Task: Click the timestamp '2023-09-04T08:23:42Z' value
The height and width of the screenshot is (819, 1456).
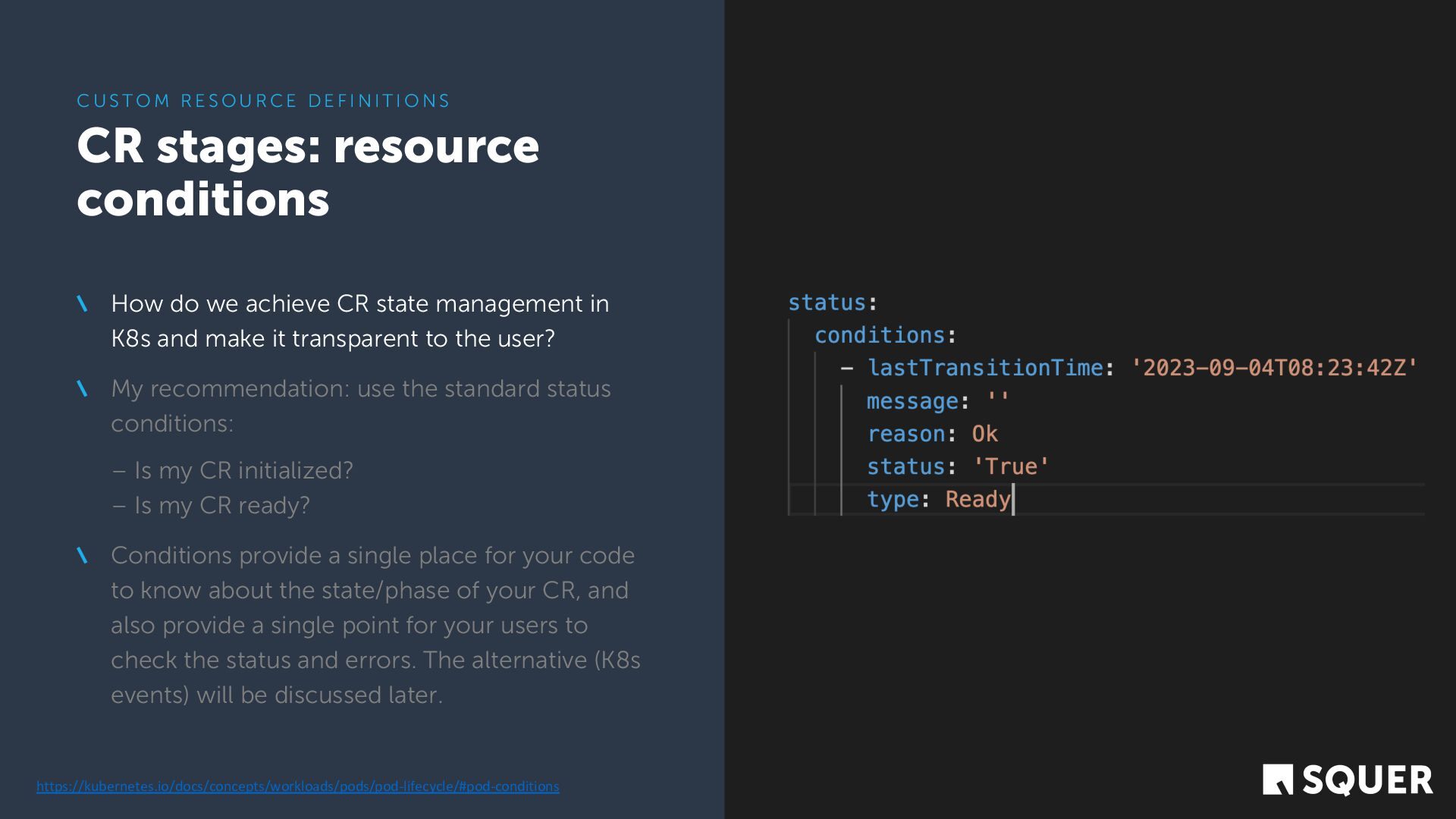Action: point(1273,368)
